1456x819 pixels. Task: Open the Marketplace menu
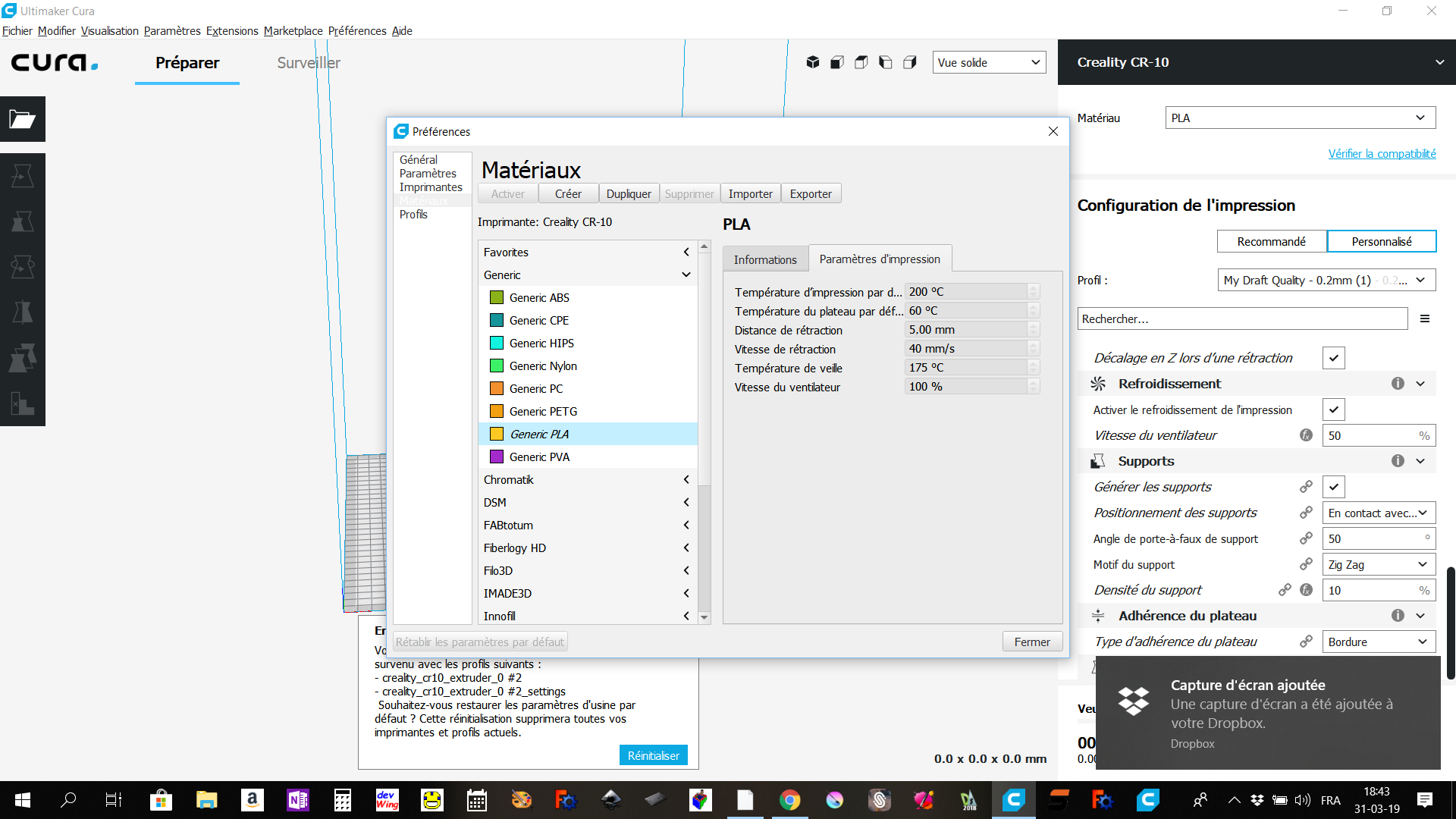click(293, 31)
